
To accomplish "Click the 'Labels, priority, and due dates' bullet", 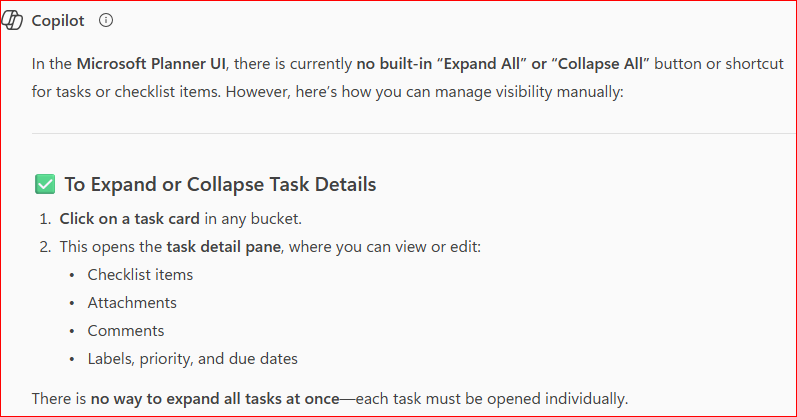I will click(x=193, y=359).
